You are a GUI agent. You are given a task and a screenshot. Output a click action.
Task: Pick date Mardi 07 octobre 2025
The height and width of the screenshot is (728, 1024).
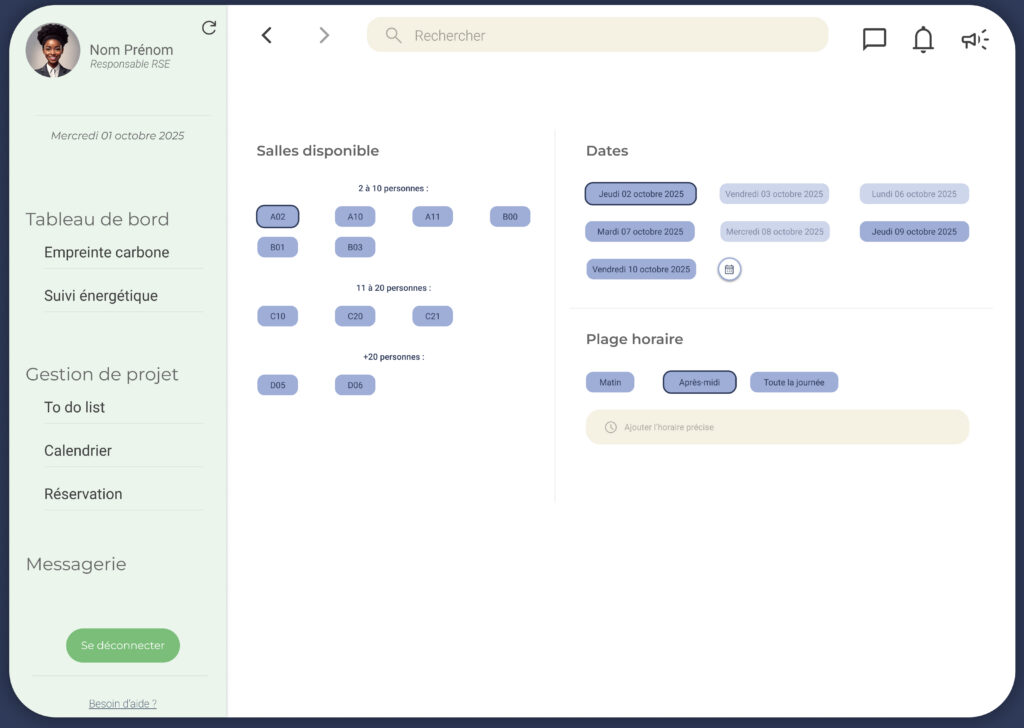[x=640, y=232]
